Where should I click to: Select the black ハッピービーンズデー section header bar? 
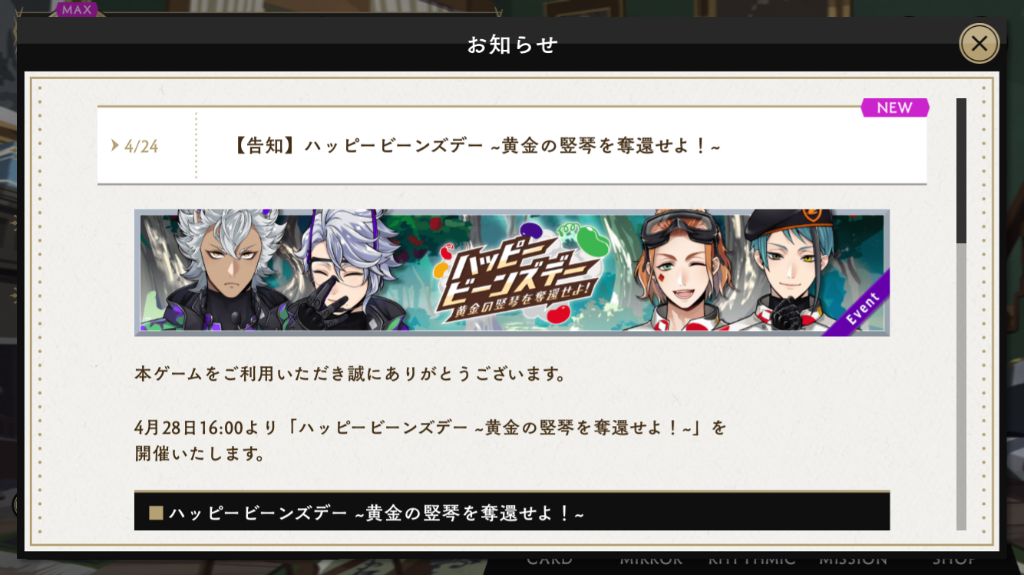[x=512, y=511]
